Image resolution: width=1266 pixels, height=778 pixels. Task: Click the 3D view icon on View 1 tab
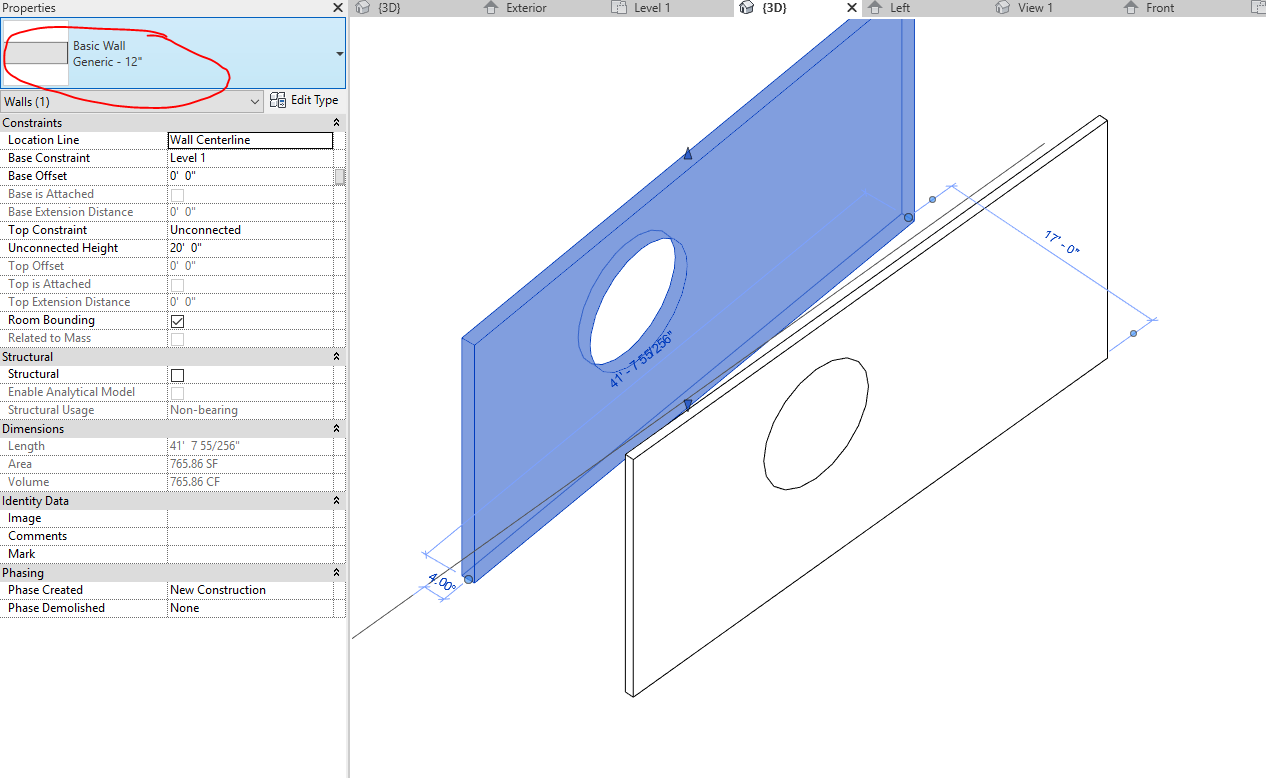pyautogui.click(x=1002, y=8)
